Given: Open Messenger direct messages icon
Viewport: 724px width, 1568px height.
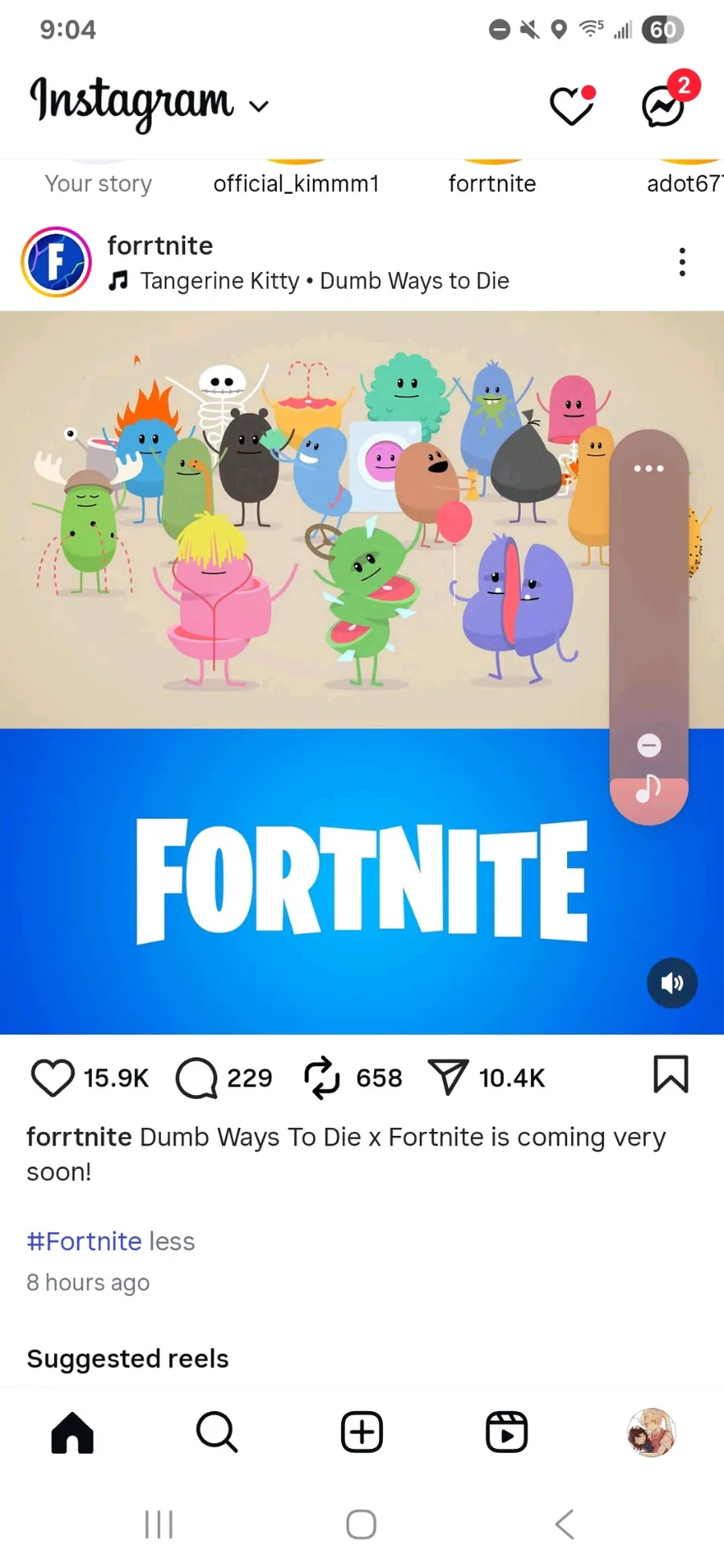Looking at the screenshot, I should [664, 105].
